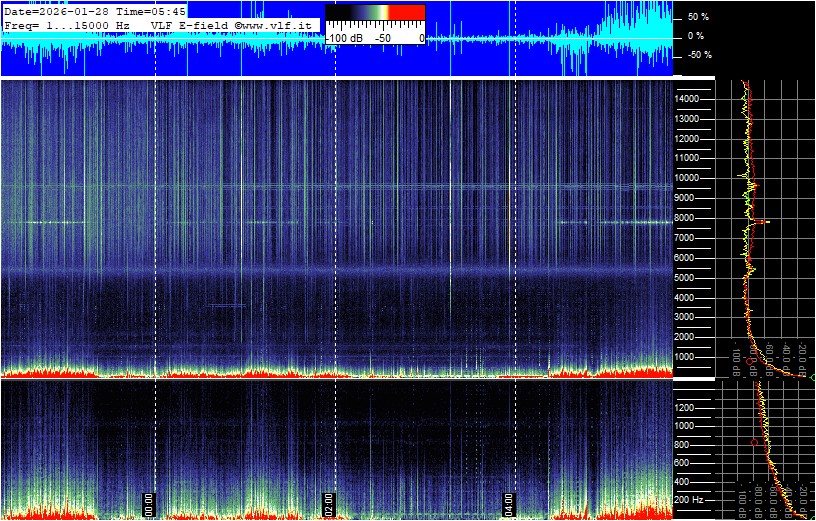Click the Freq= 1...15000 Hz label
This screenshot has height=521, width=816.
click(67, 25)
